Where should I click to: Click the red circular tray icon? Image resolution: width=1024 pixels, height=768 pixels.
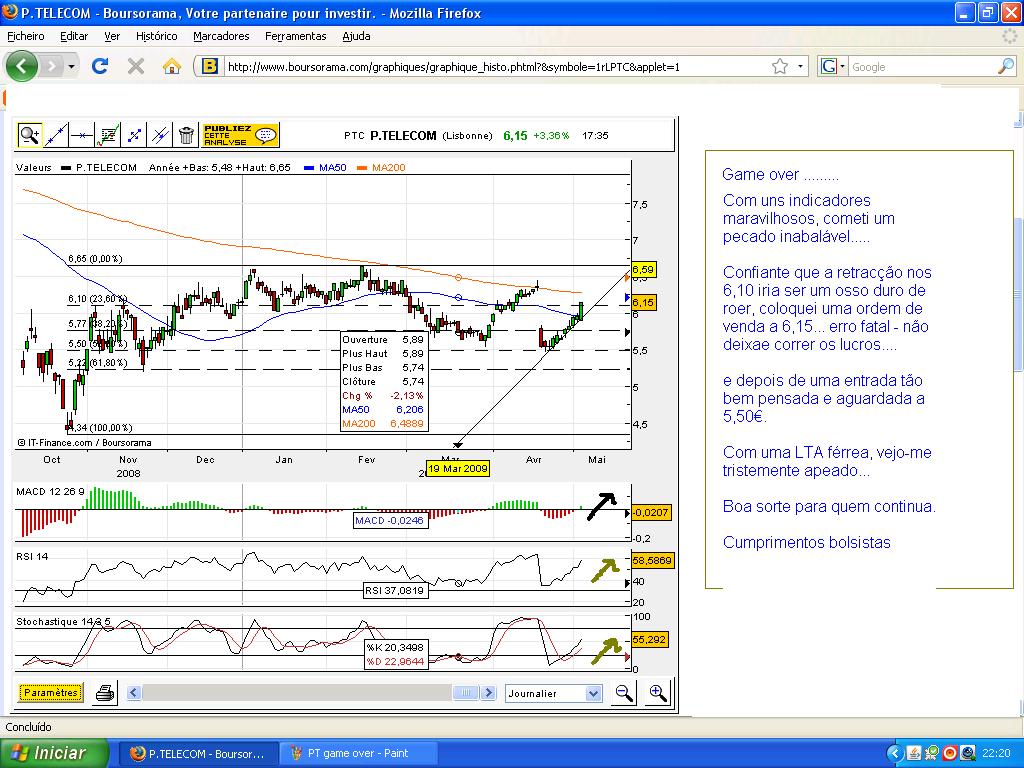point(950,753)
